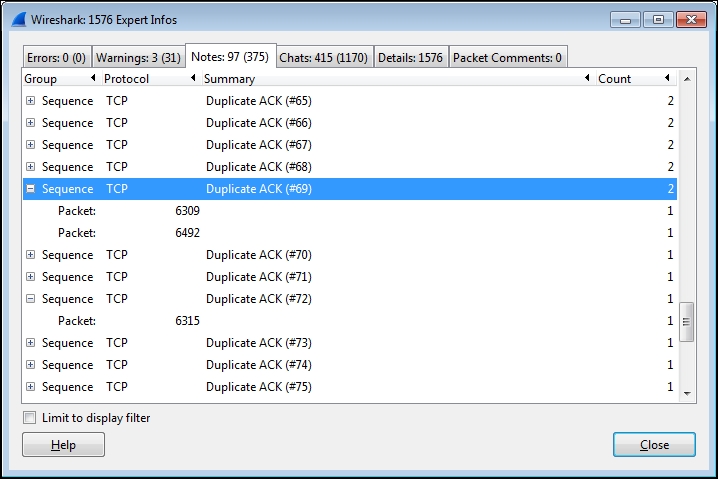
Task: Select the Duplicate ACK (#73) summary text
Action: tap(259, 343)
